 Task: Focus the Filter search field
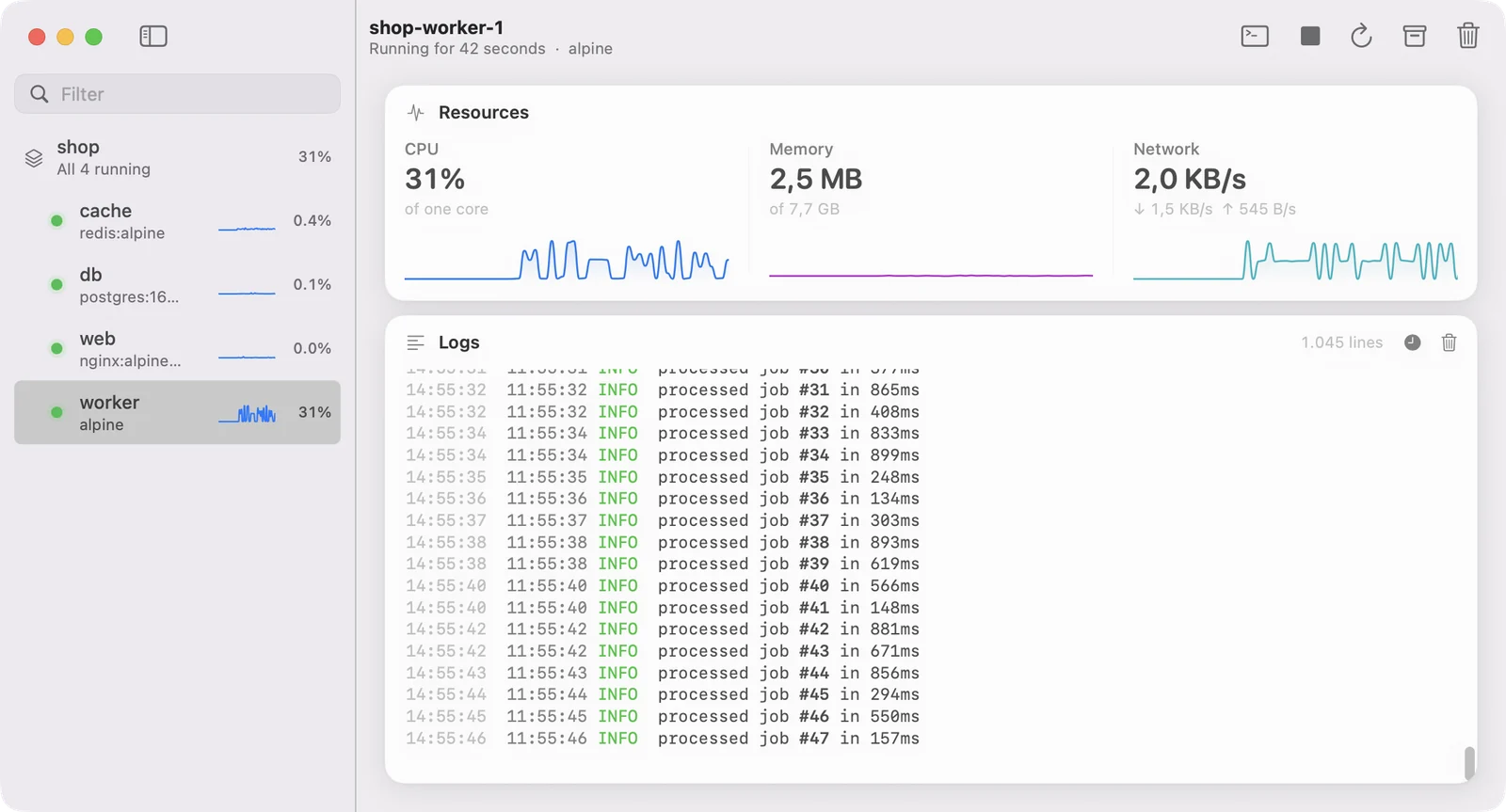(177, 94)
